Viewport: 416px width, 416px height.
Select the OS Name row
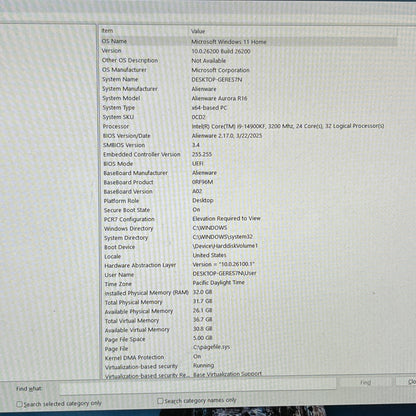(248, 41)
